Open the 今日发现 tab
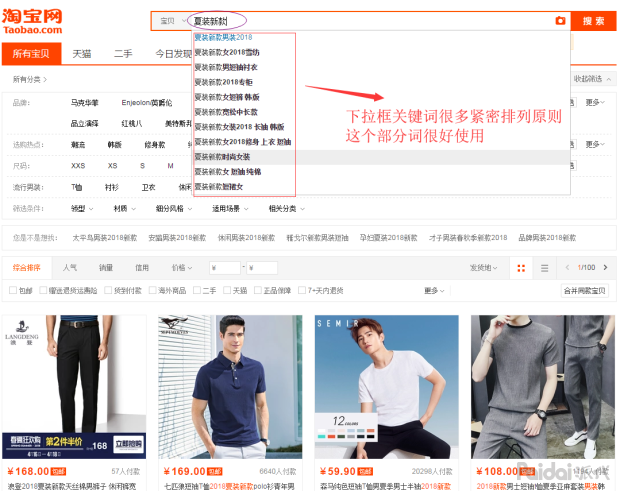 coord(173,54)
